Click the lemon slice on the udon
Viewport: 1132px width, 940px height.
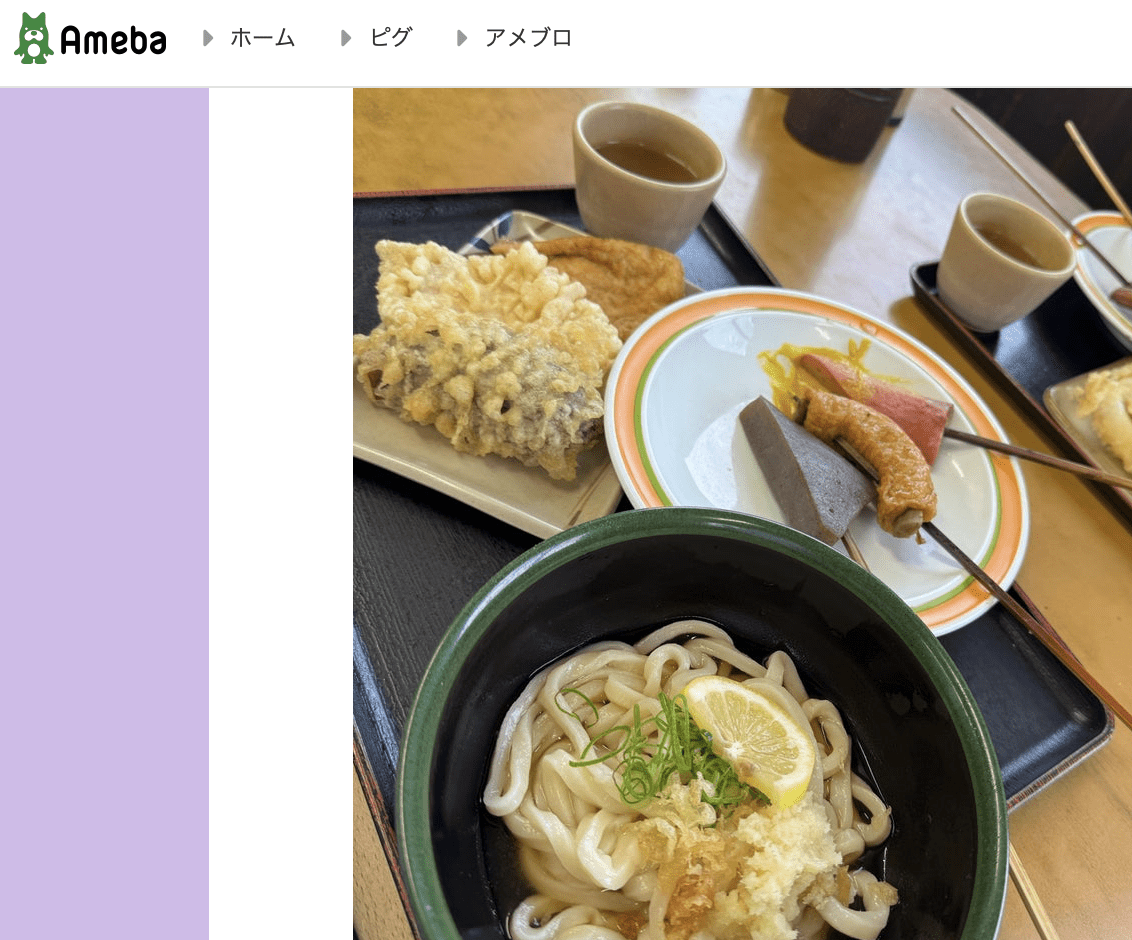coord(751,740)
